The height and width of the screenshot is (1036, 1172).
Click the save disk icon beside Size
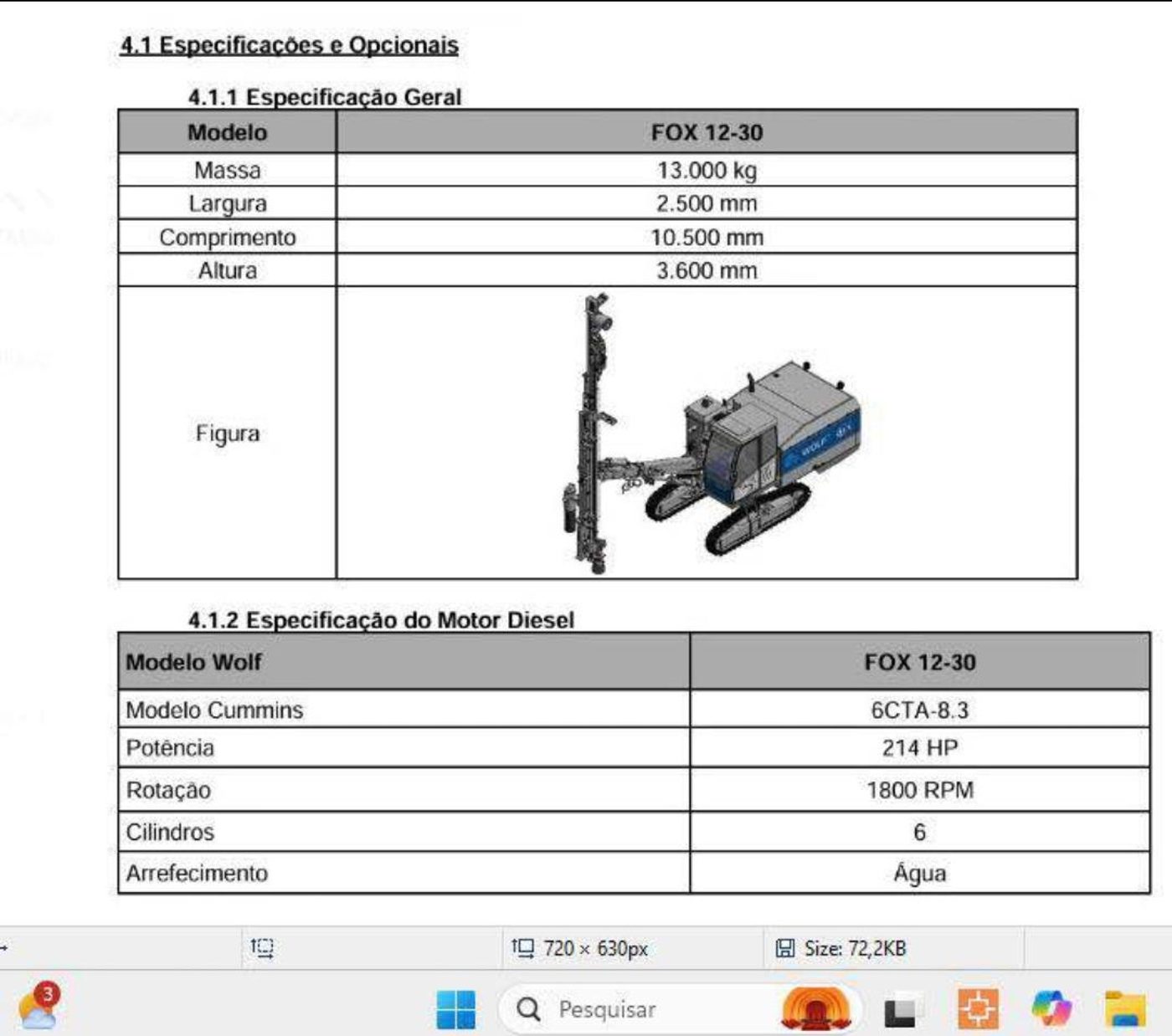(x=784, y=948)
